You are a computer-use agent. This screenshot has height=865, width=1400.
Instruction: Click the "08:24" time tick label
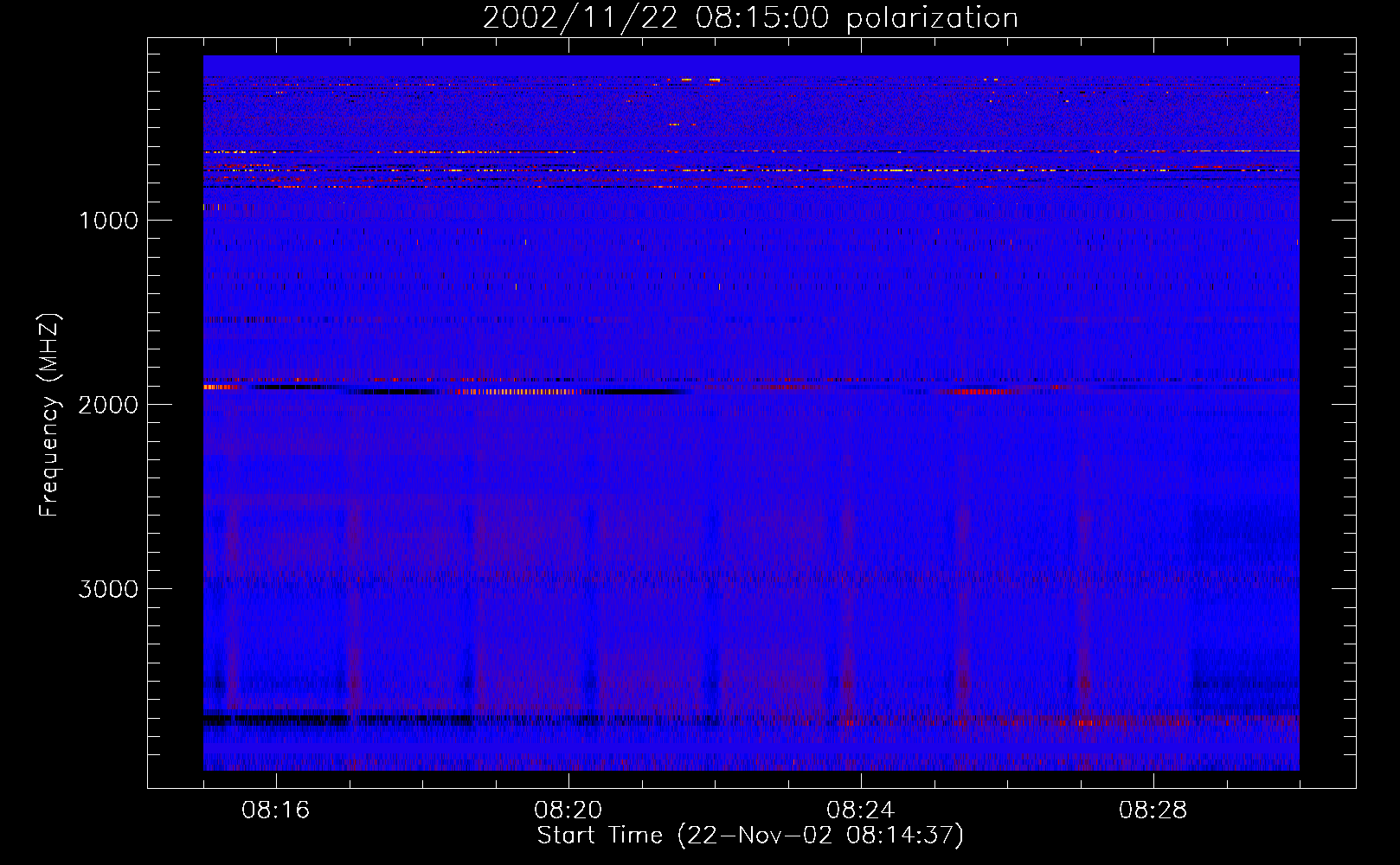click(861, 811)
